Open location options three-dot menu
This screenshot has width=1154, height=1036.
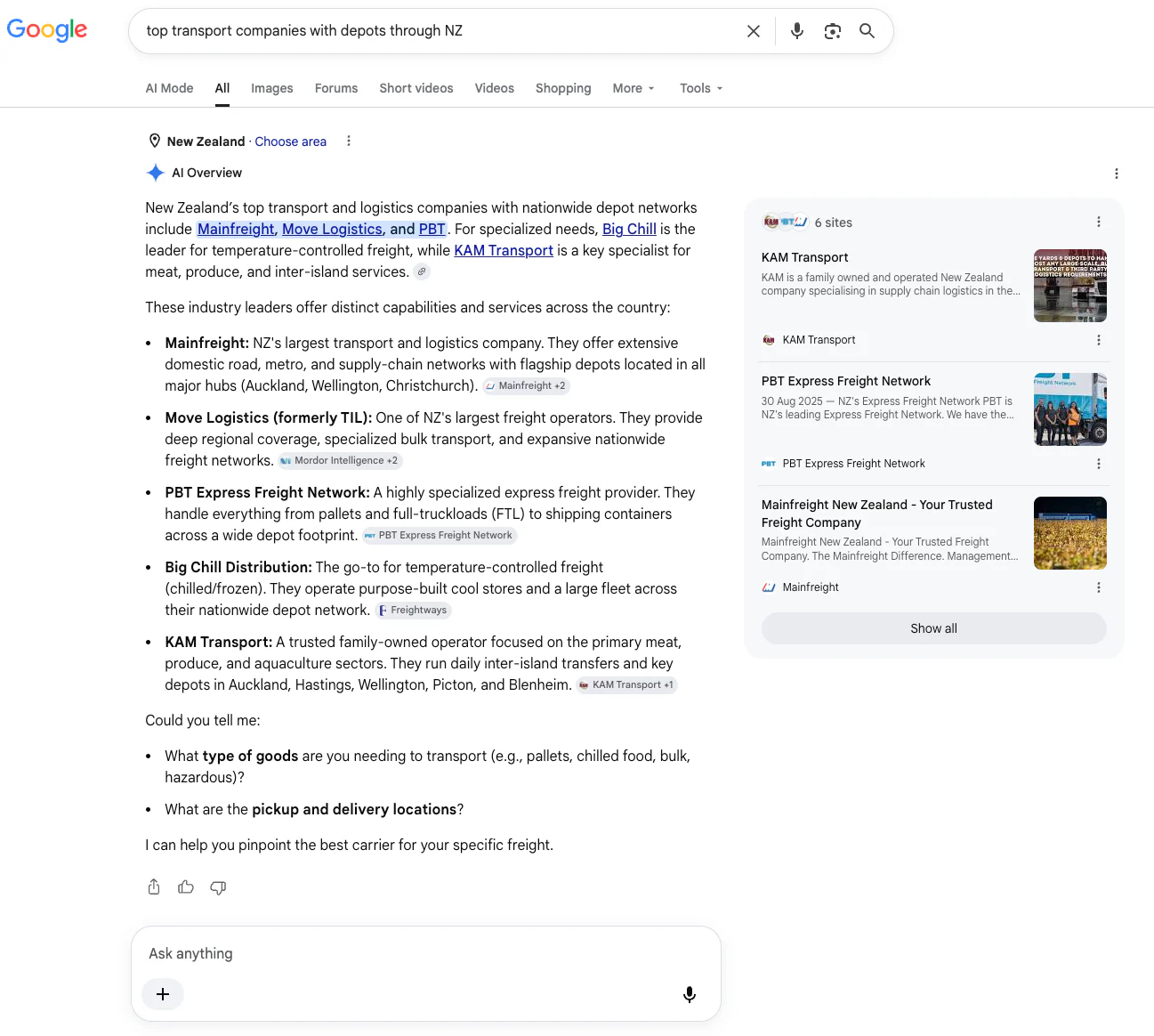349,141
